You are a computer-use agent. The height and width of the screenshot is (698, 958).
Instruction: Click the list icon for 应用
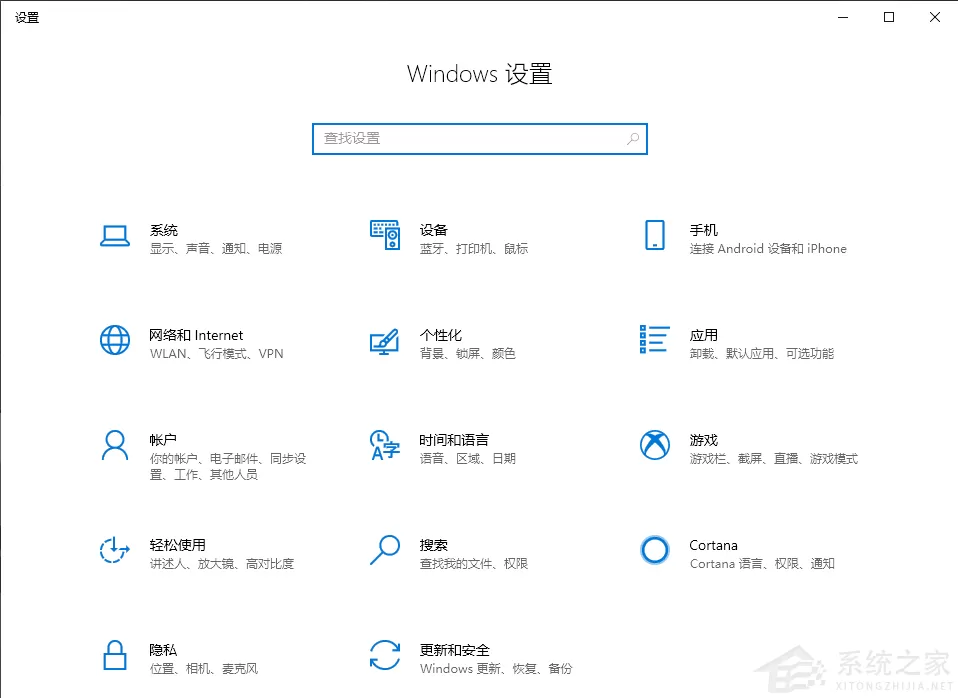click(655, 339)
